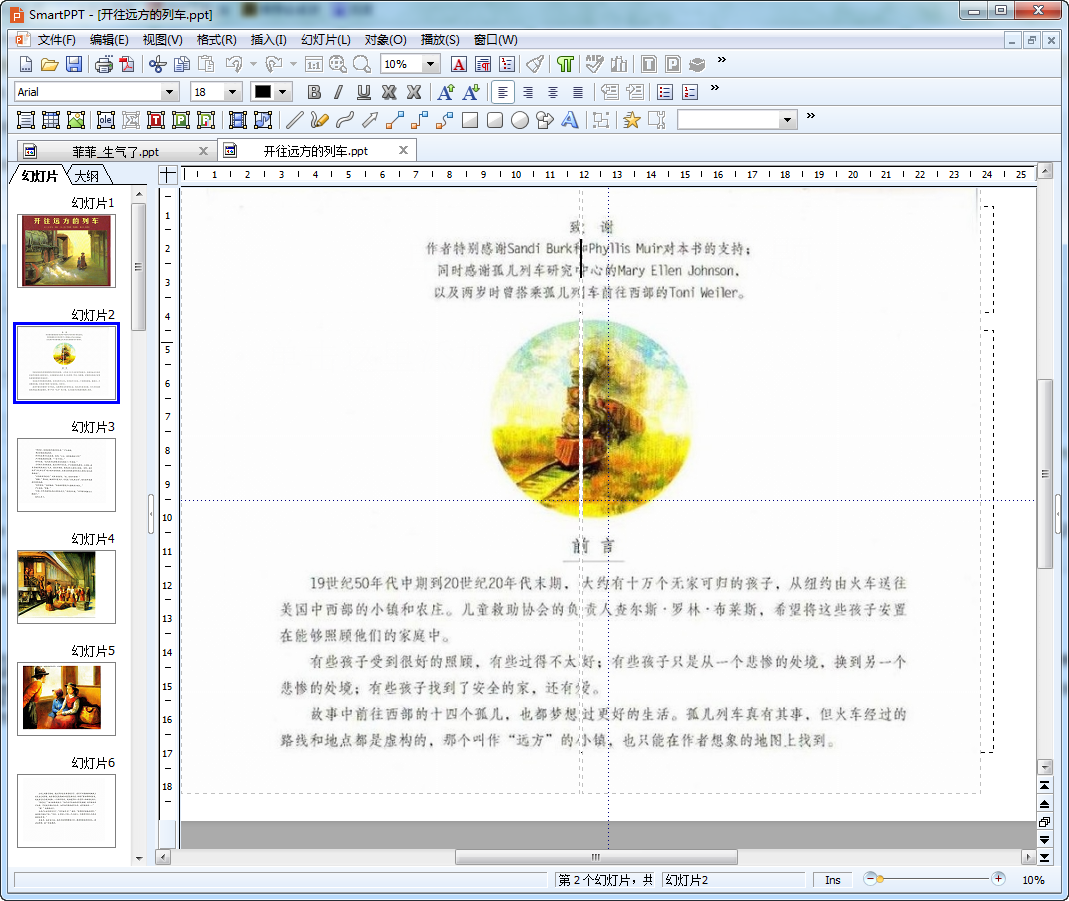This screenshot has height=901, width=1069.
Task: Open the Arial font name dropdown
Action: (169, 92)
